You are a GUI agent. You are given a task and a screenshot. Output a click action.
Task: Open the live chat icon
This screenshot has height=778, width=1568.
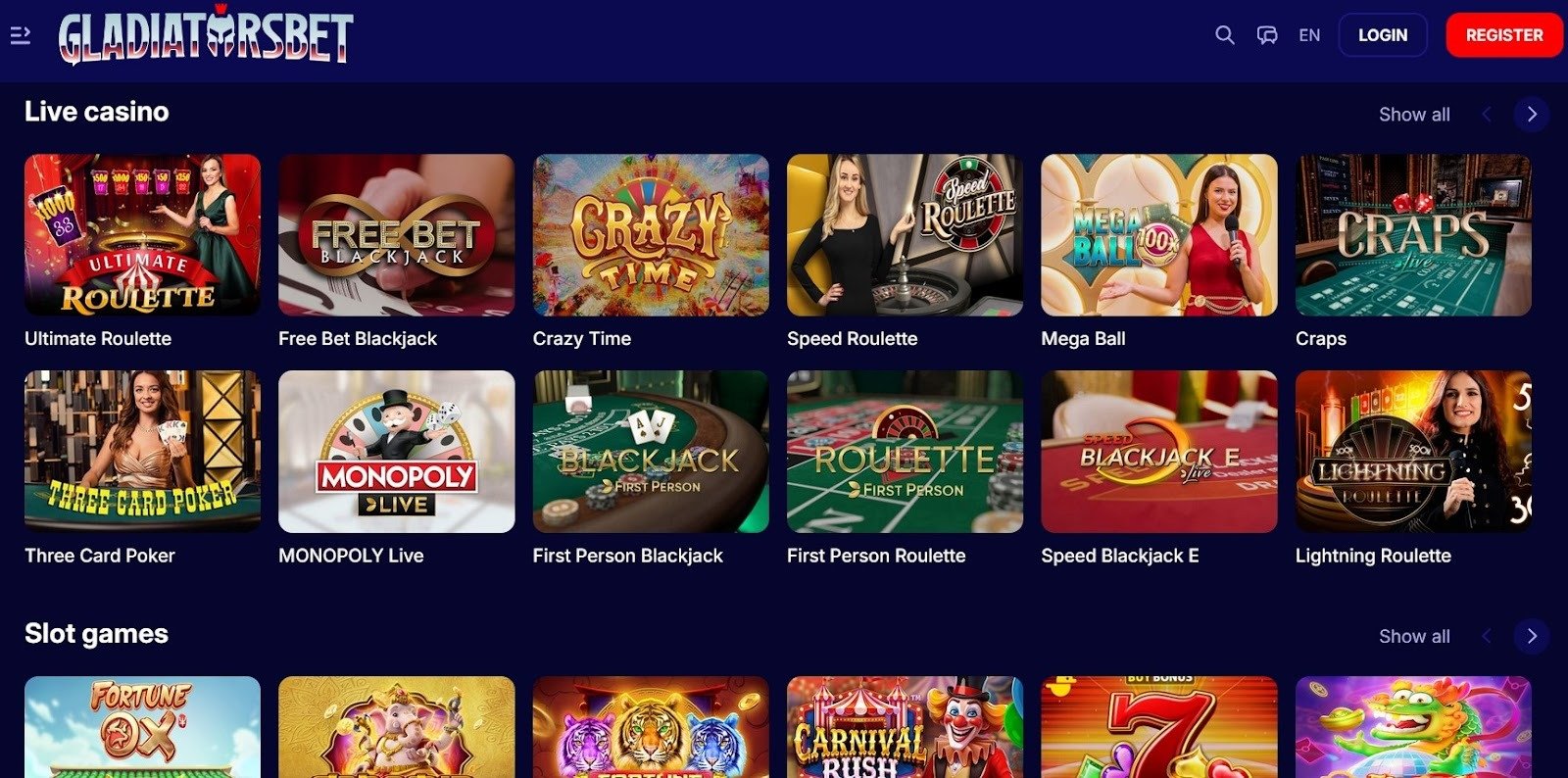point(1267,35)
